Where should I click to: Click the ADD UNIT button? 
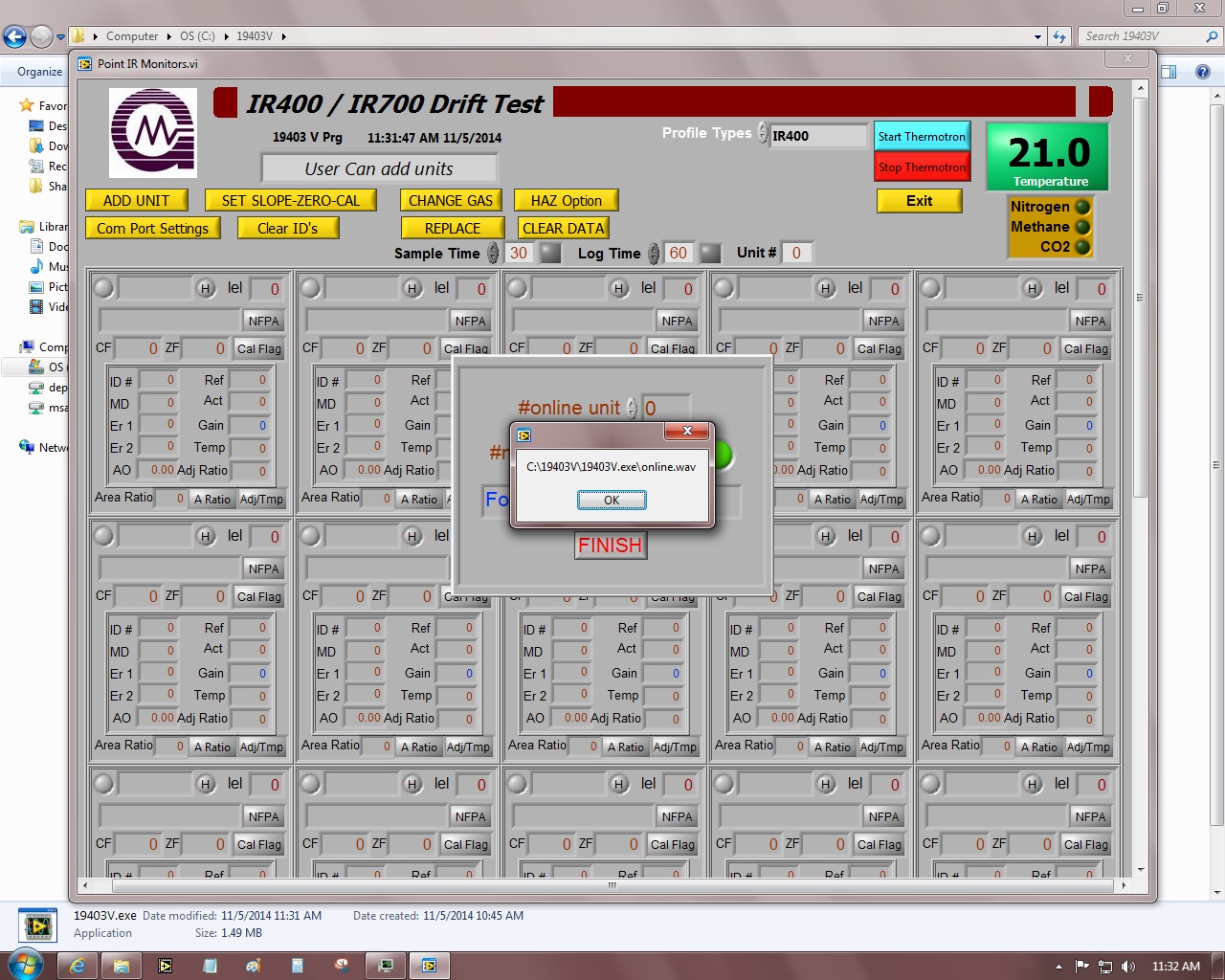(x=136, y=200)
